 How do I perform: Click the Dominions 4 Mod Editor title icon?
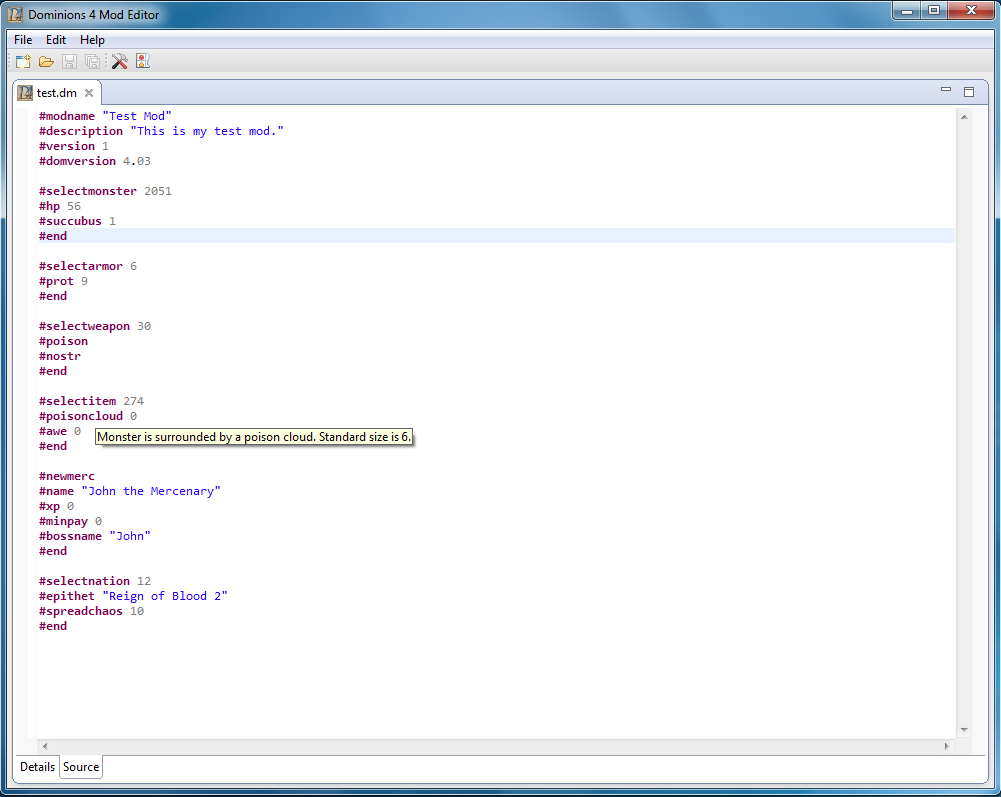click(15, 14)
